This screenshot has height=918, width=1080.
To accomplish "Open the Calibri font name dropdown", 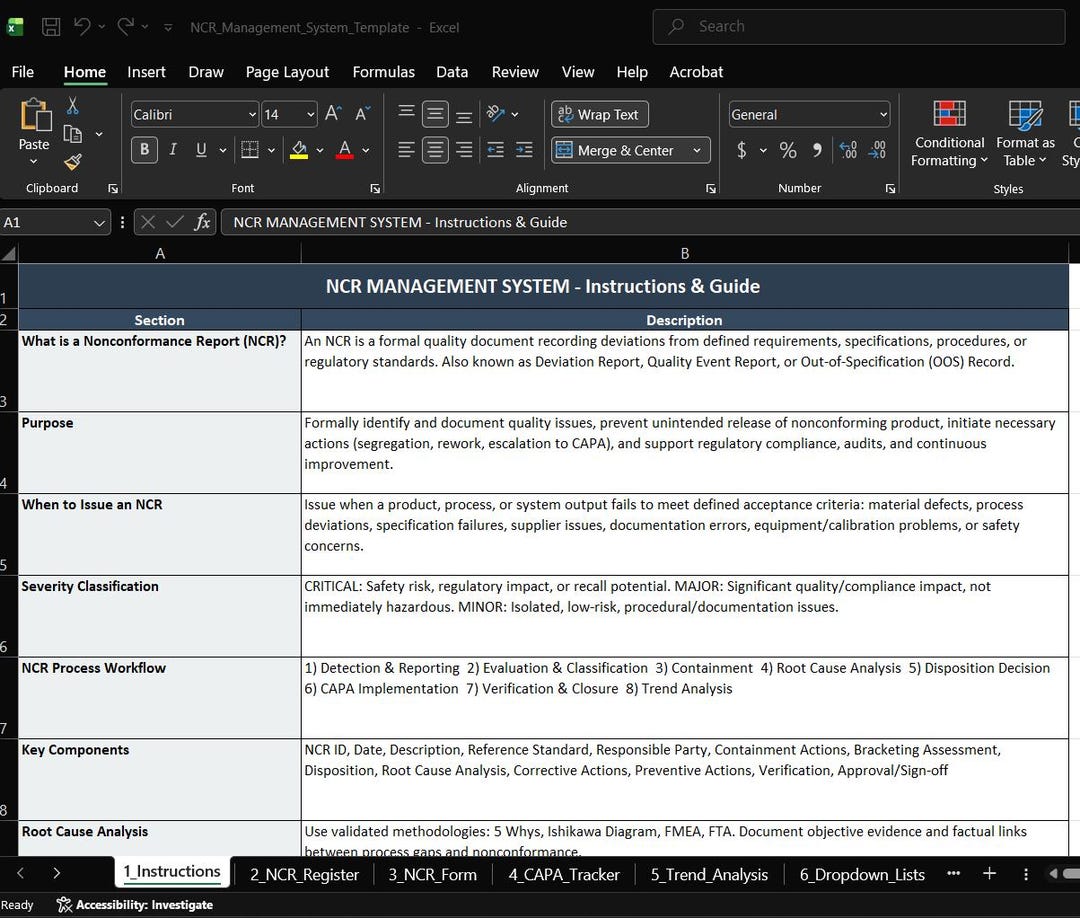I will click(252, 114).
